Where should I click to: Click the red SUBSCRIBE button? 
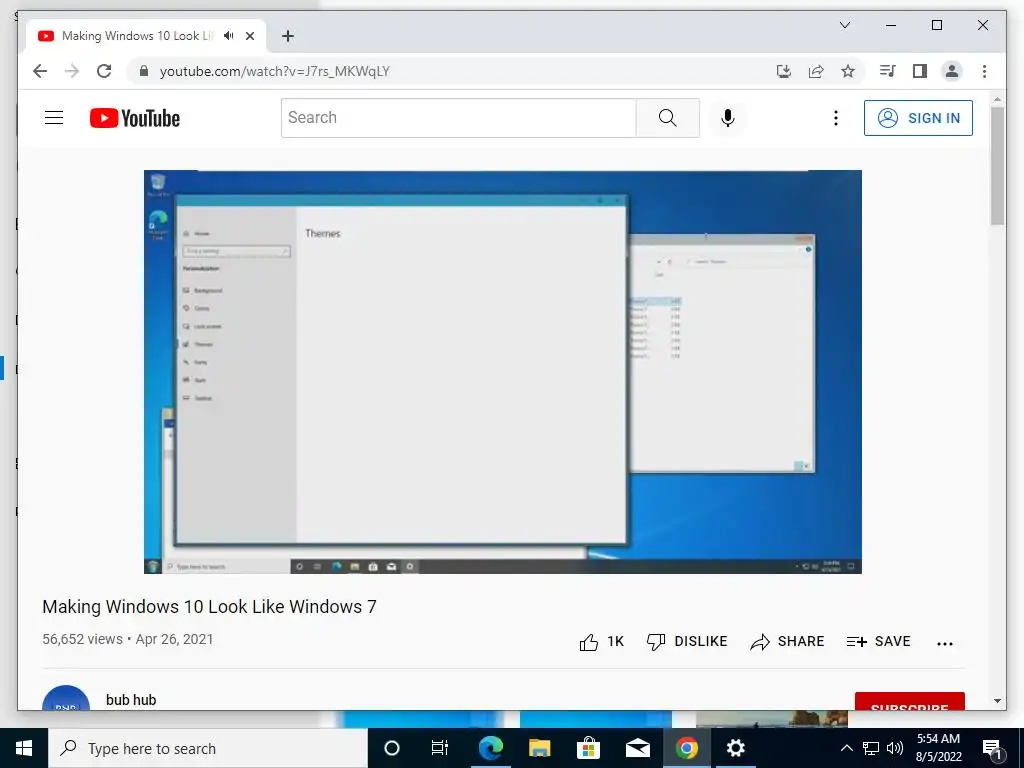tap(910, 701)
